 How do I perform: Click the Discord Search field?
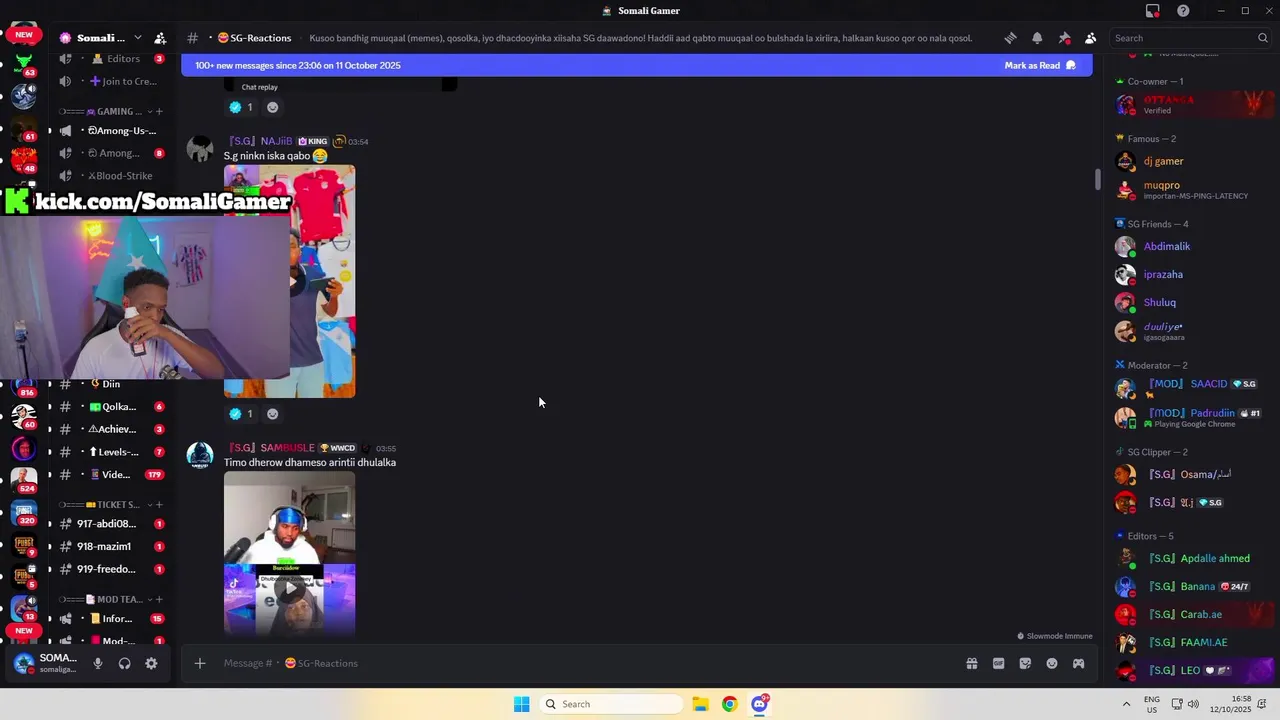click(1191, 38)
